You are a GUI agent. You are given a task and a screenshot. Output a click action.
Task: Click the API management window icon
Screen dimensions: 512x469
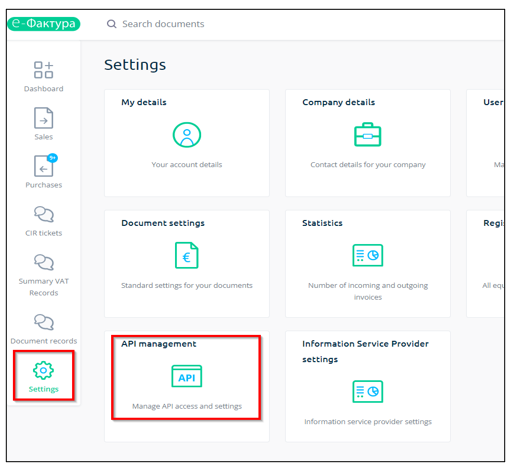[187, 376]
